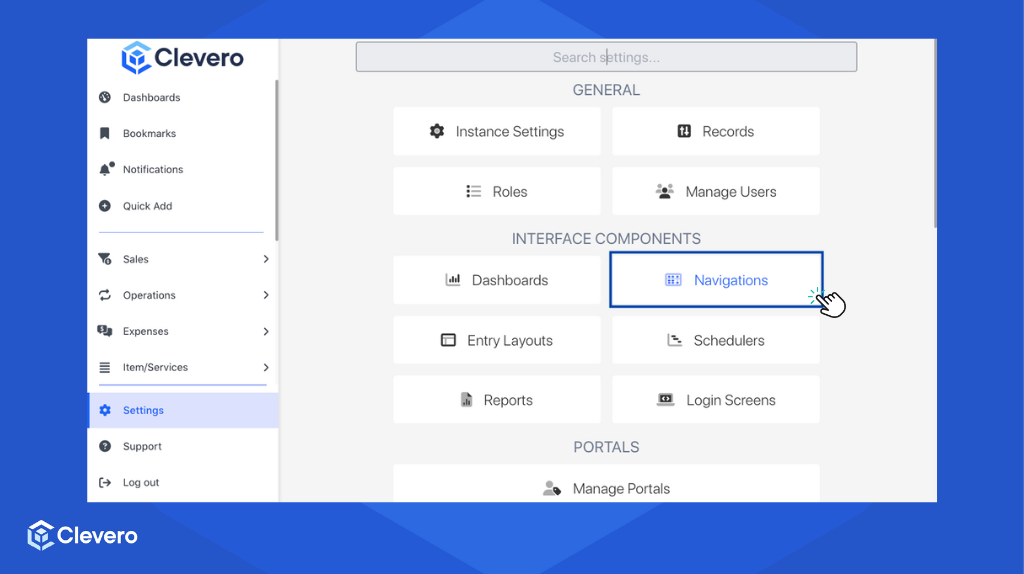Screen dimensions: 1024x574
Task: Click the Support question mark icon
Action: 104,446
